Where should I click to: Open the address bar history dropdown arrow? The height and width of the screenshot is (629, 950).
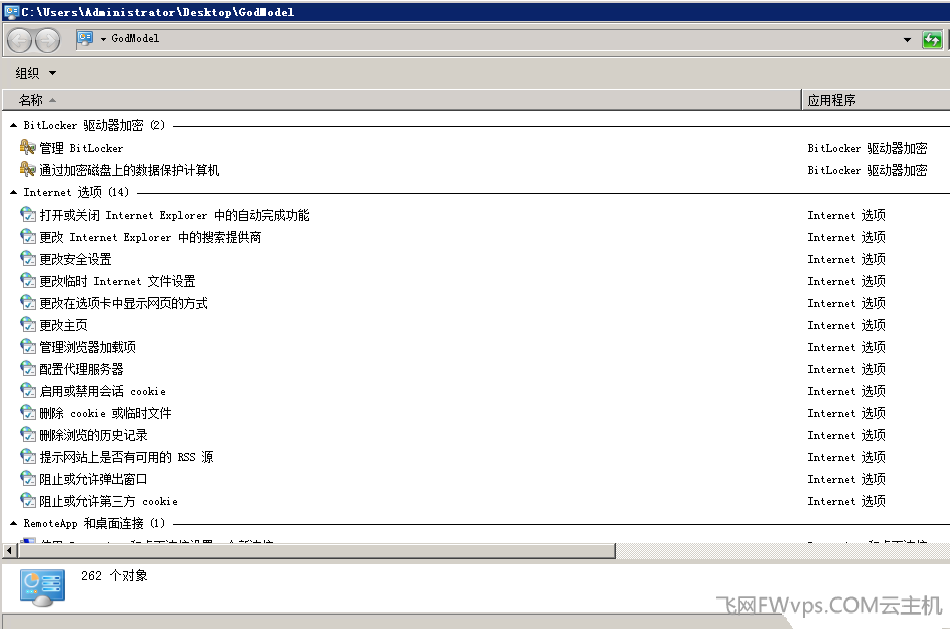[x=907, y=40]
